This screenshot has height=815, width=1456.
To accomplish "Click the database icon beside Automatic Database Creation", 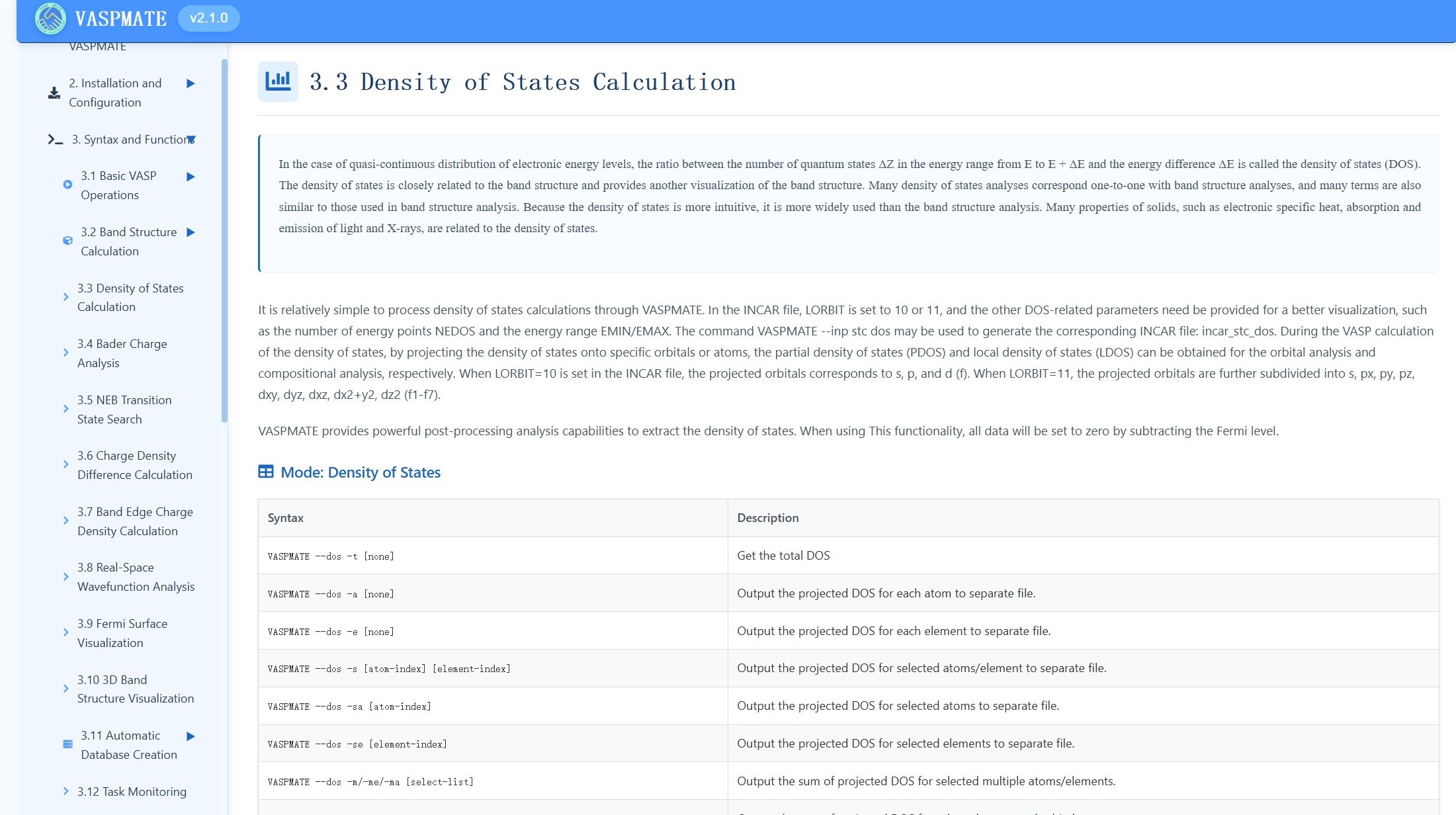I will click(x=67, y=744).
